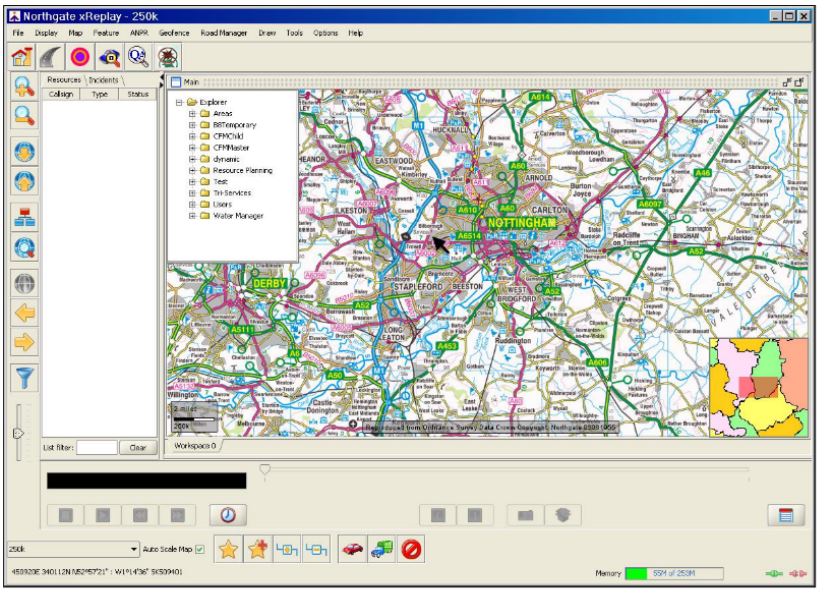Click the grey curved road toolbar icon
The width and height of the screenshot is (824, 593).
click(x=51, y=57)
